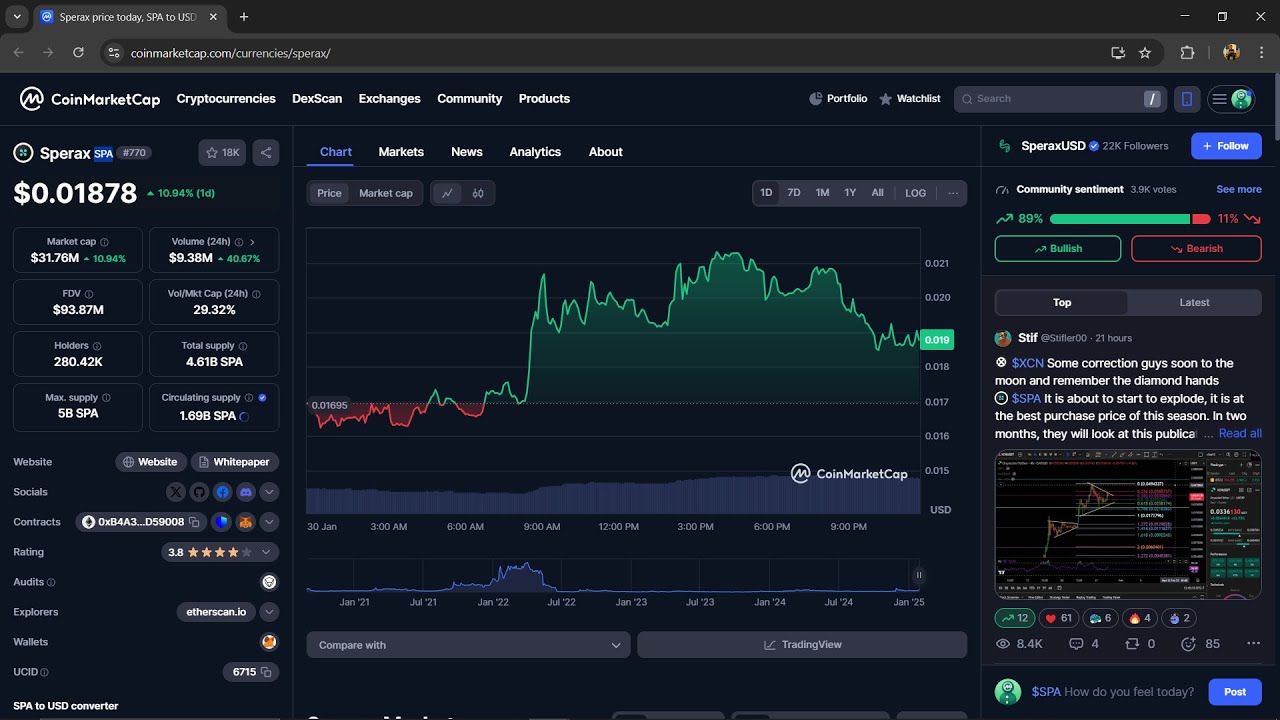The image size is (1280, 720).
Task: Switch chart to line view icon
Action: point(447,193)
